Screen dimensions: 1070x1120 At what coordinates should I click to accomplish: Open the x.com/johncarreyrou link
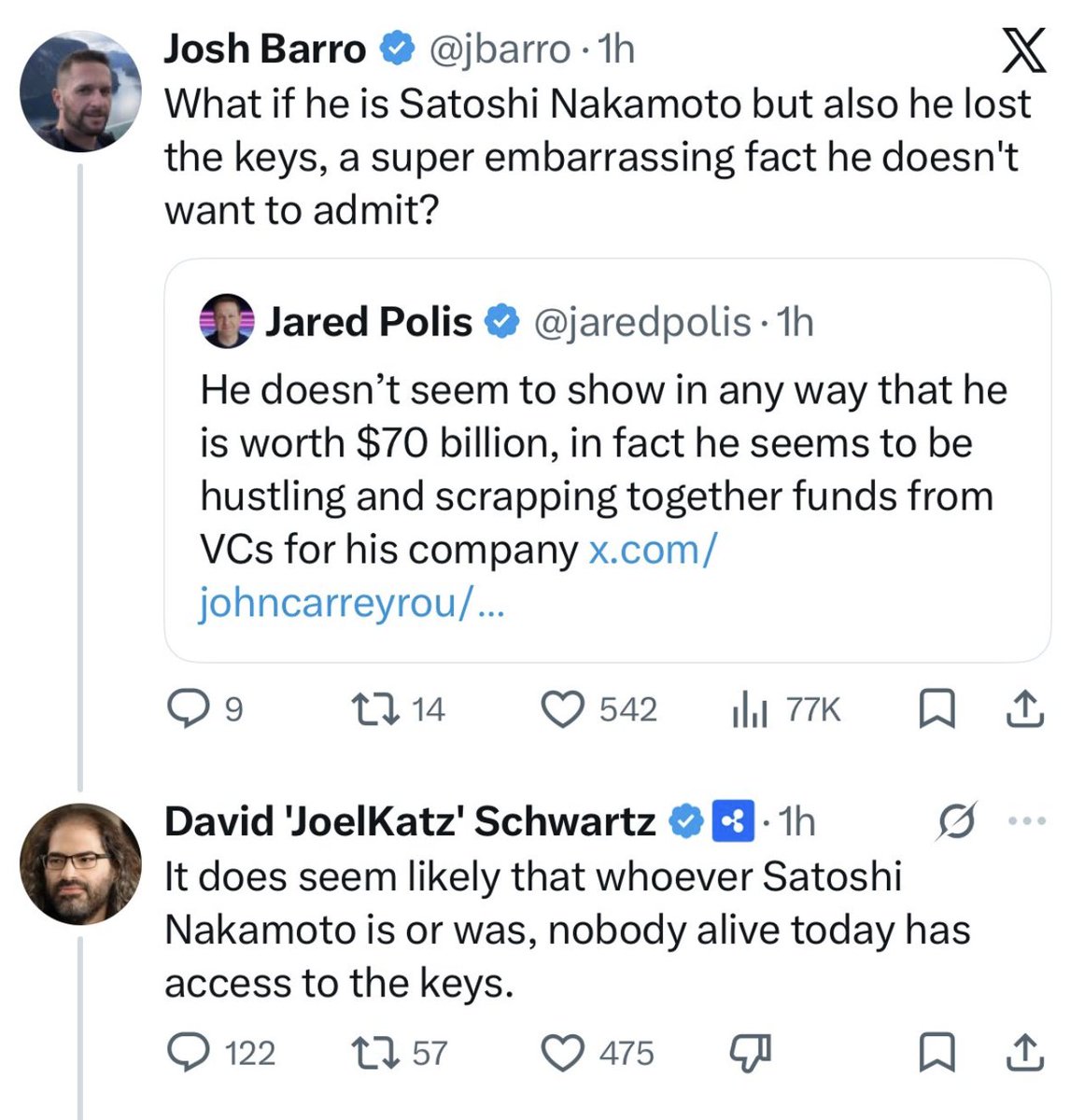(x=653, y=550)
